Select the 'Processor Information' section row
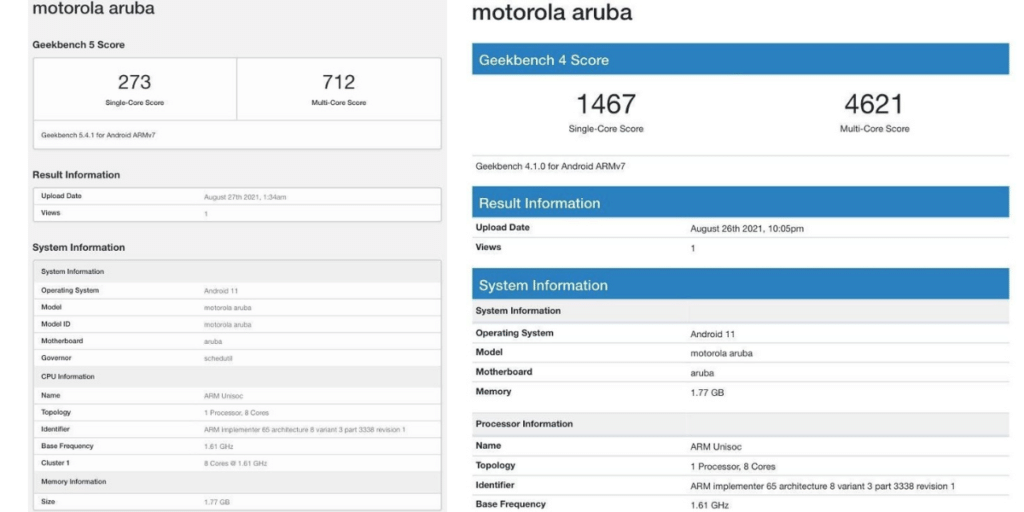Image resolution: width=1024 pixels, height=512 pixels. click(741, 424)
